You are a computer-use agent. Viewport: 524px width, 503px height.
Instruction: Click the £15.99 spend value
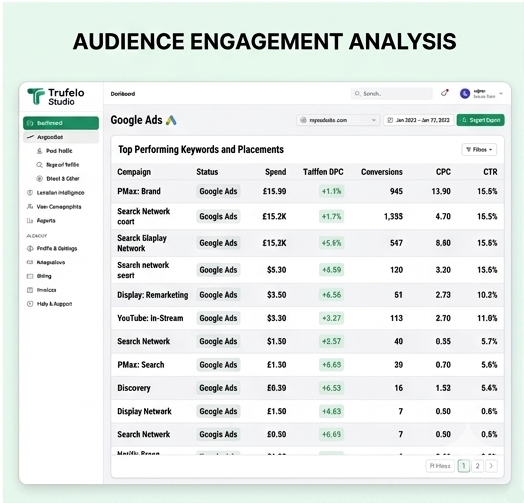[x=274, y=191]
